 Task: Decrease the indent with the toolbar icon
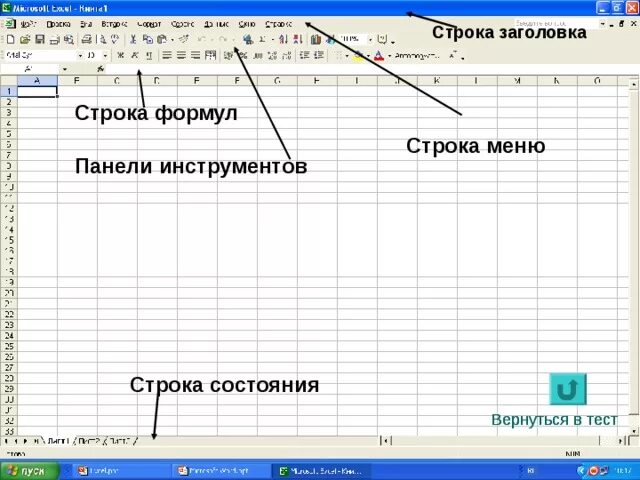[304, 55]
